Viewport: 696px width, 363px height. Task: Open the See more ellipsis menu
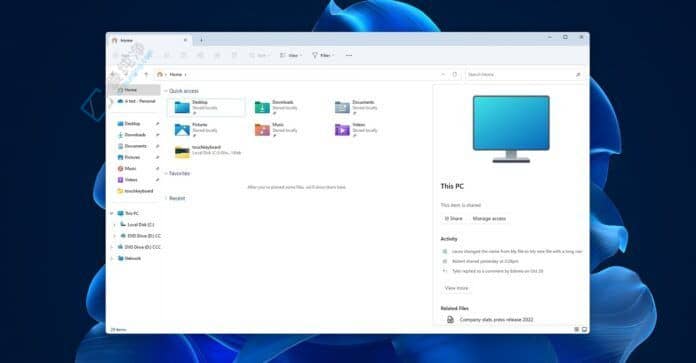(x=349, y=55)
